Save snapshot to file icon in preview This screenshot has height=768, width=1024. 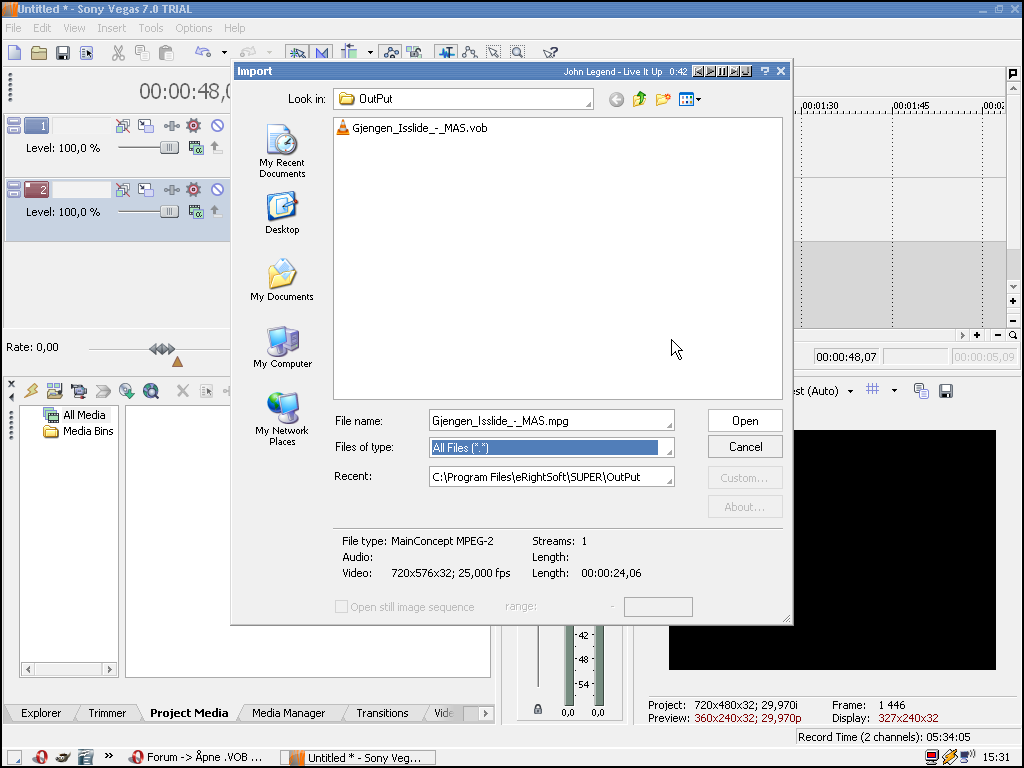click(x=946, y=391)
